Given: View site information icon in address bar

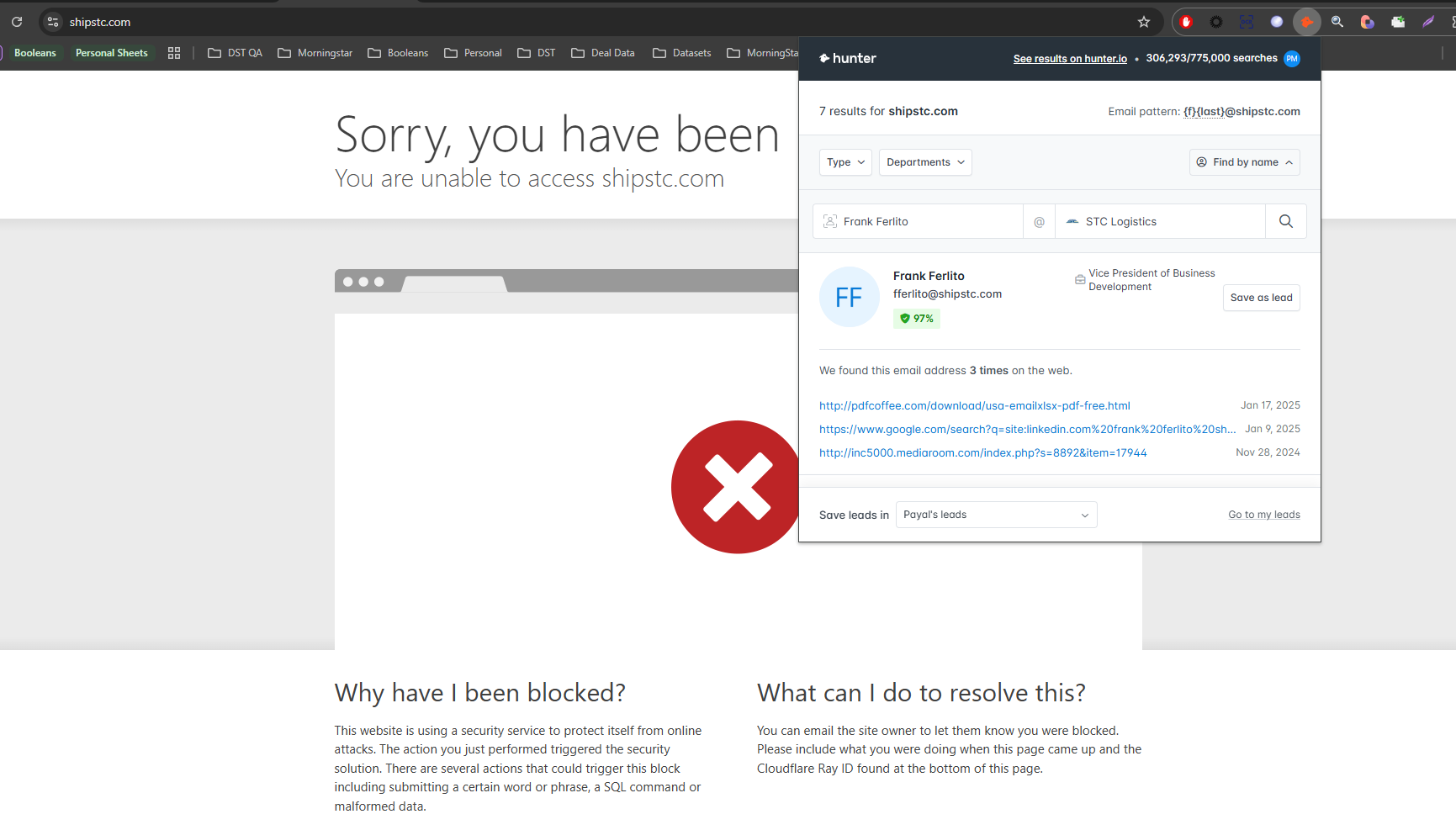Looking at the screenshot, I should [x=53, y=22].
